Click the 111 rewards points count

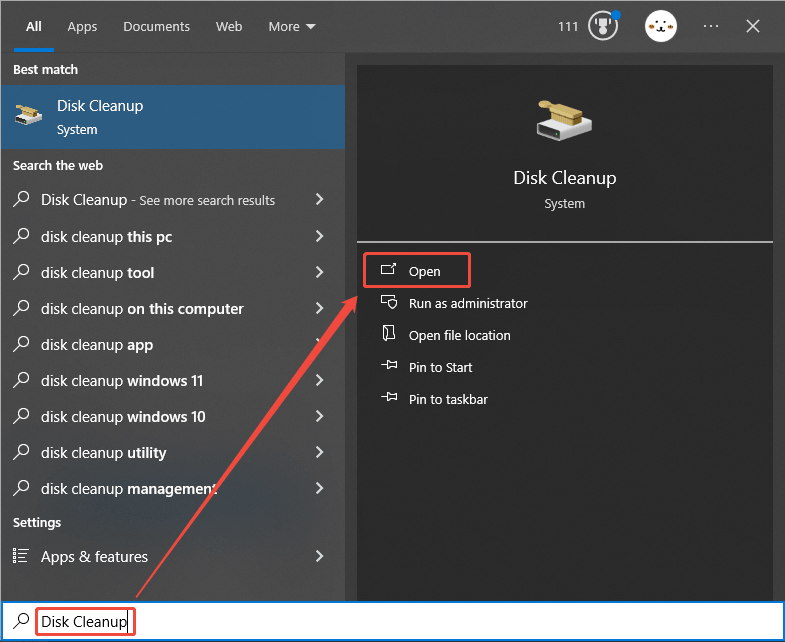(568, 27)
